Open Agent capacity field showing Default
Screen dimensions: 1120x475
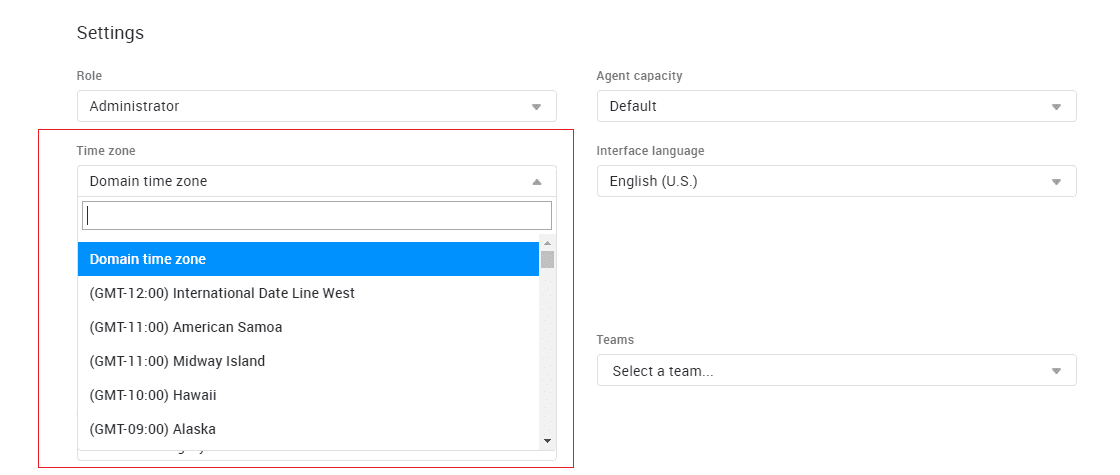820,106
